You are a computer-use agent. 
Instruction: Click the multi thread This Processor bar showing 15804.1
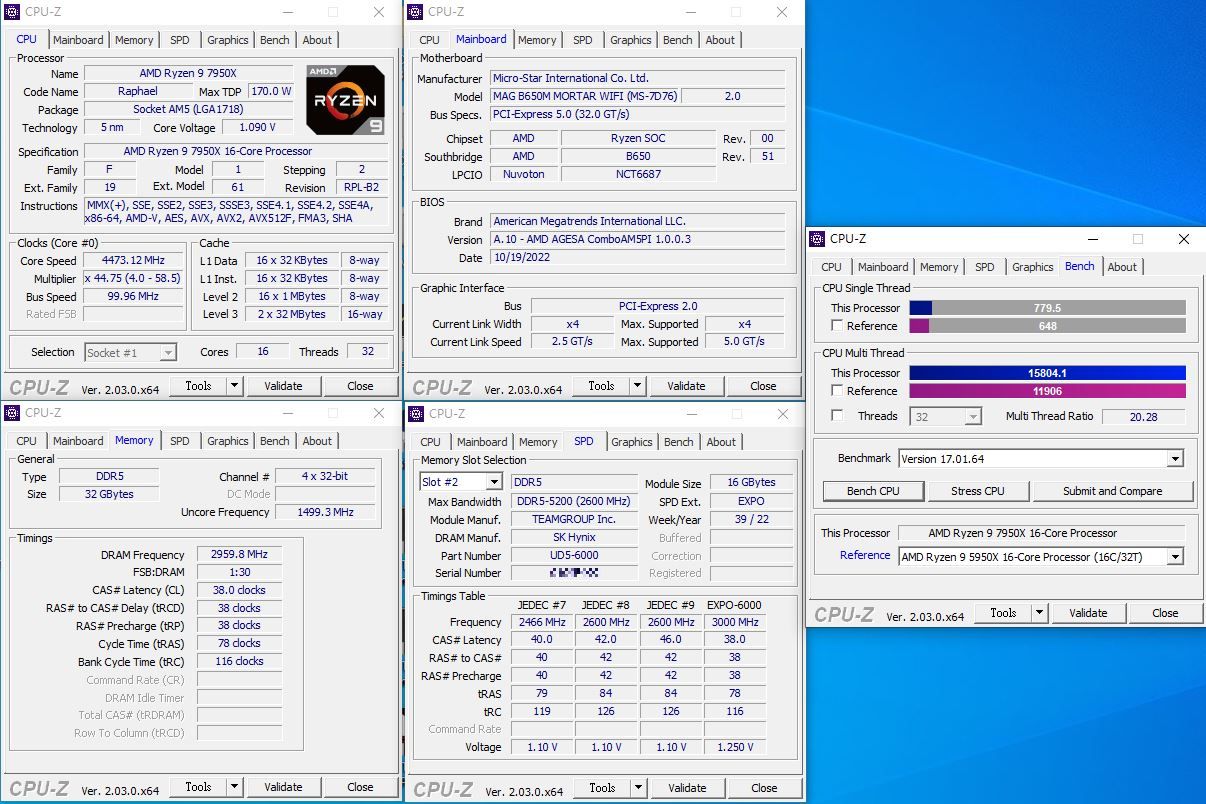(x=1047, y=373)
